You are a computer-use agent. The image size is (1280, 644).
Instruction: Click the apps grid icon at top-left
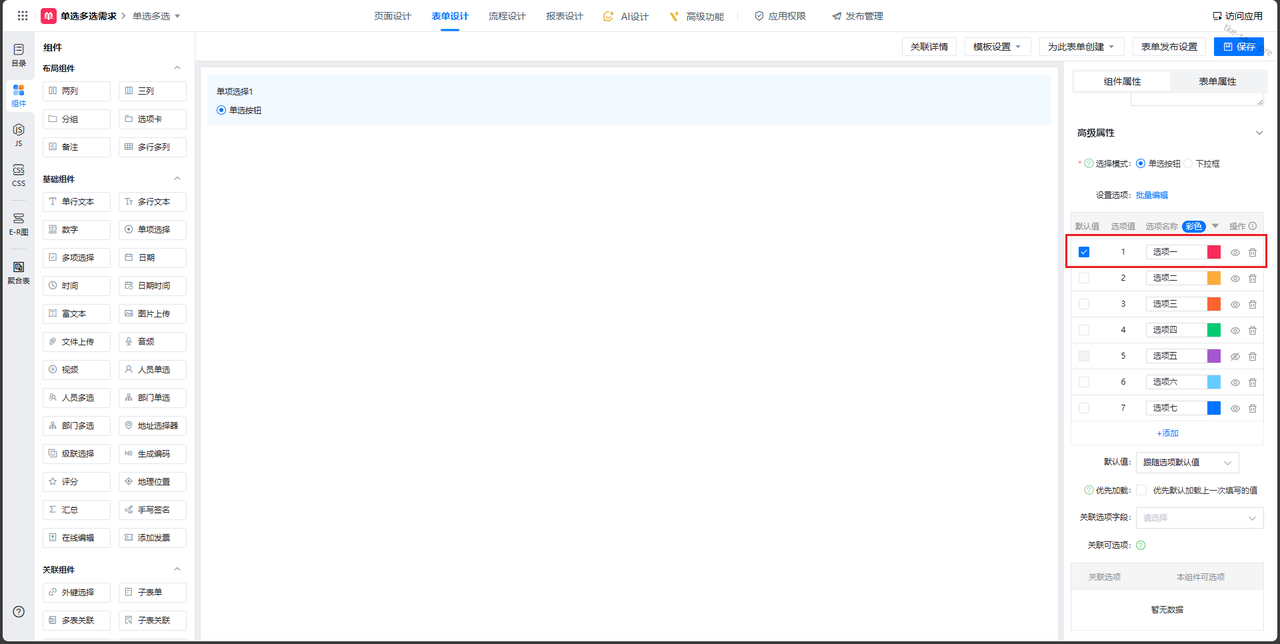pos(22,16)
